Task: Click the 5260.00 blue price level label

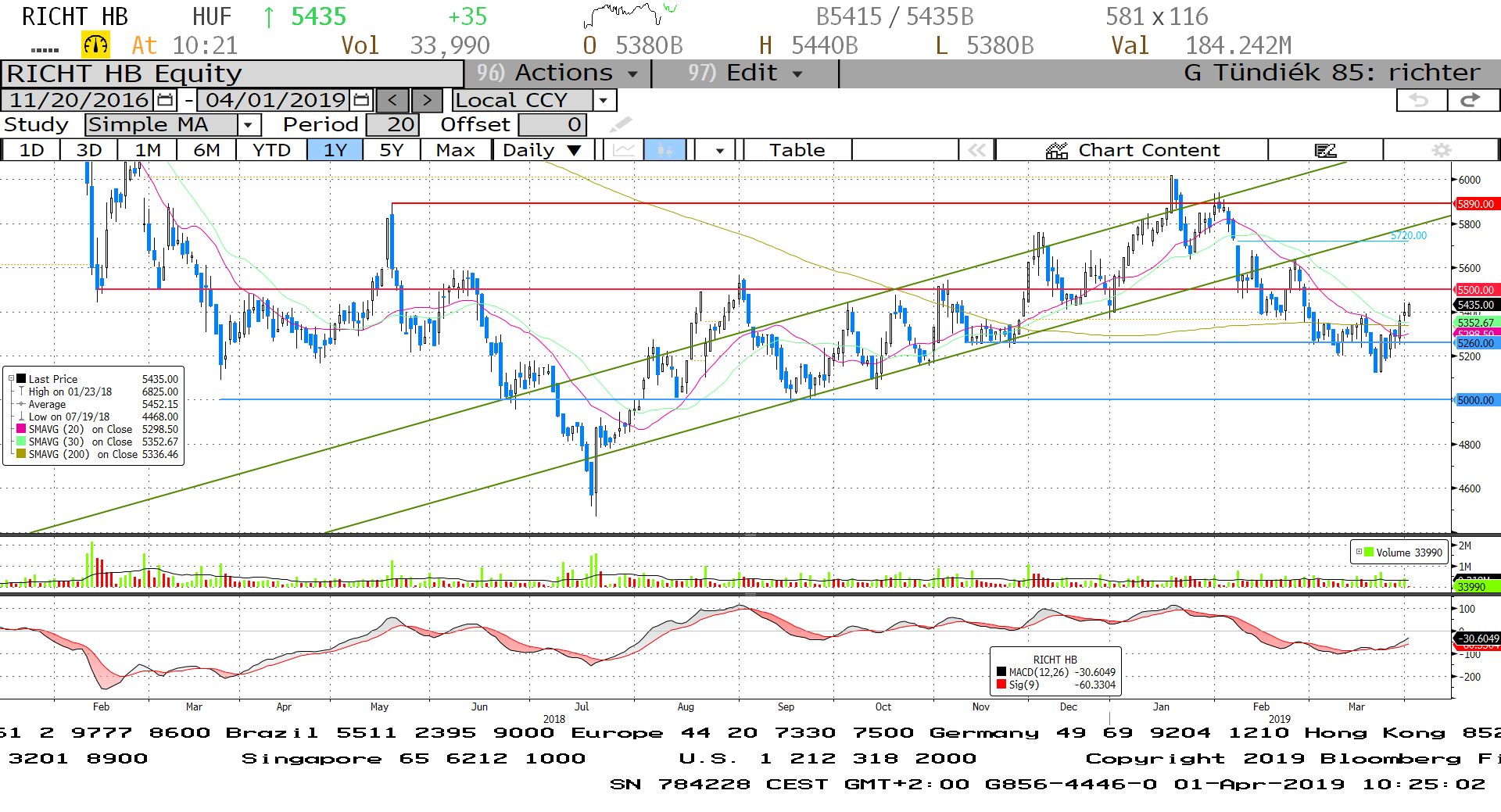Action: [x=1475, y=343]
